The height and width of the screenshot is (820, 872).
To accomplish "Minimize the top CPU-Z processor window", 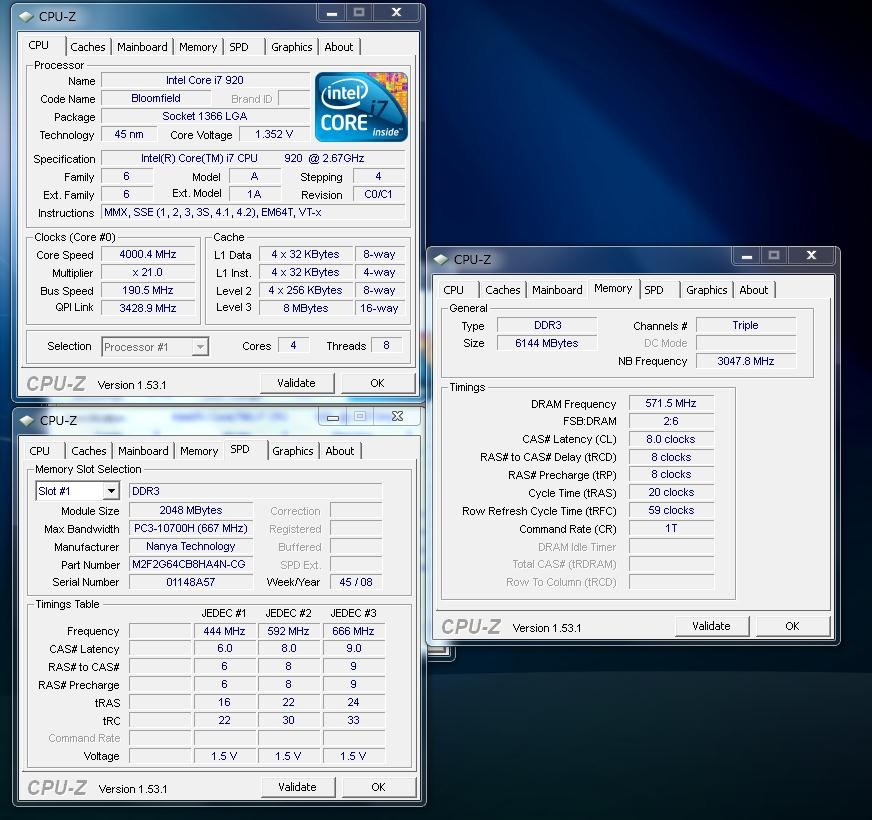I will coord(334,13).
